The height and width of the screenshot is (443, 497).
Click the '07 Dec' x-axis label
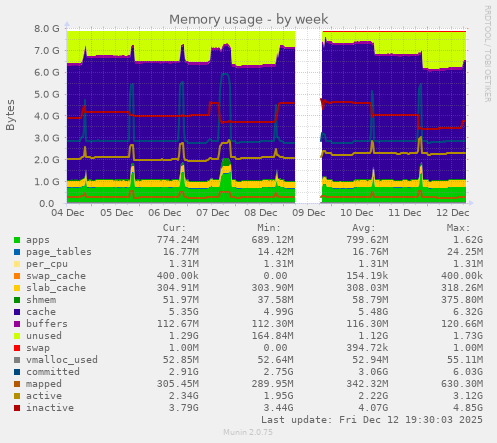213,213
